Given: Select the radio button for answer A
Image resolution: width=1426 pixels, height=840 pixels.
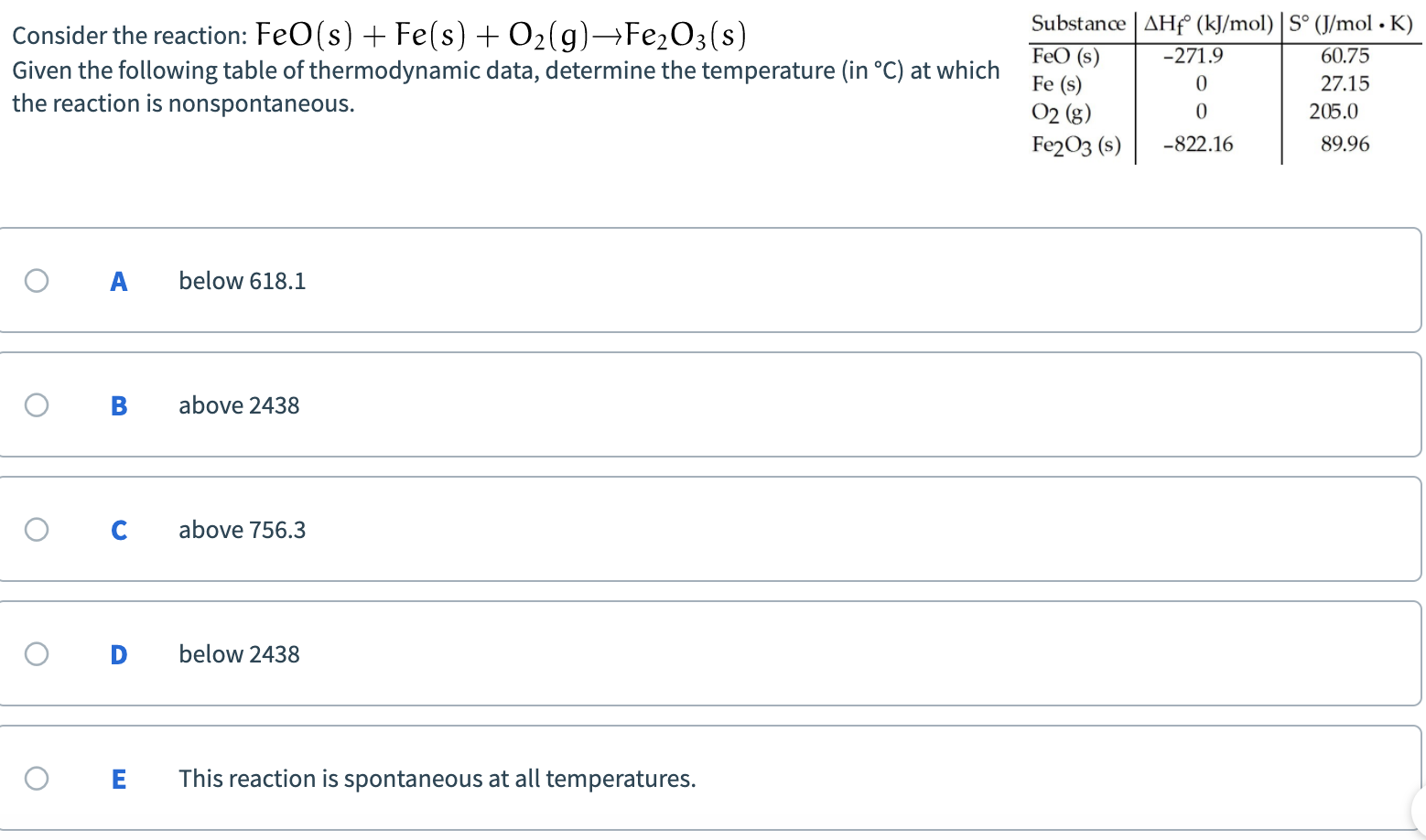Looking at the screenshot, I should click(x=37, y=280).
